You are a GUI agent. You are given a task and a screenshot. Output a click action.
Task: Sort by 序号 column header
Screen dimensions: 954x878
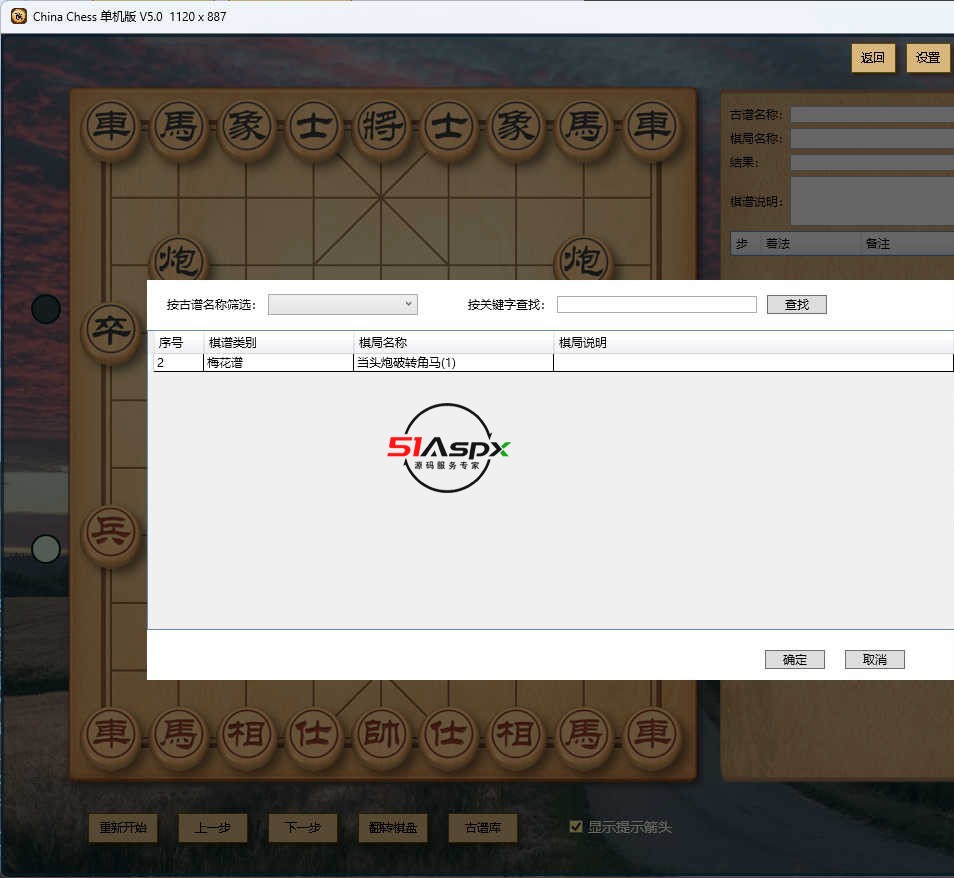click(178, 343)
